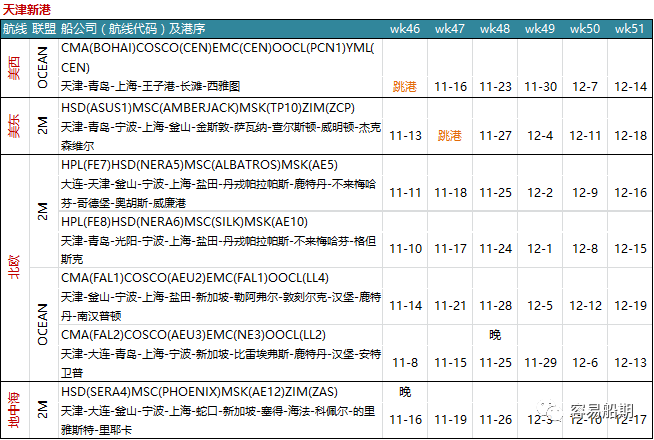The image size is (654, 440).
Task: Click the 11-14 date cell
Action: tap(405, 306)
